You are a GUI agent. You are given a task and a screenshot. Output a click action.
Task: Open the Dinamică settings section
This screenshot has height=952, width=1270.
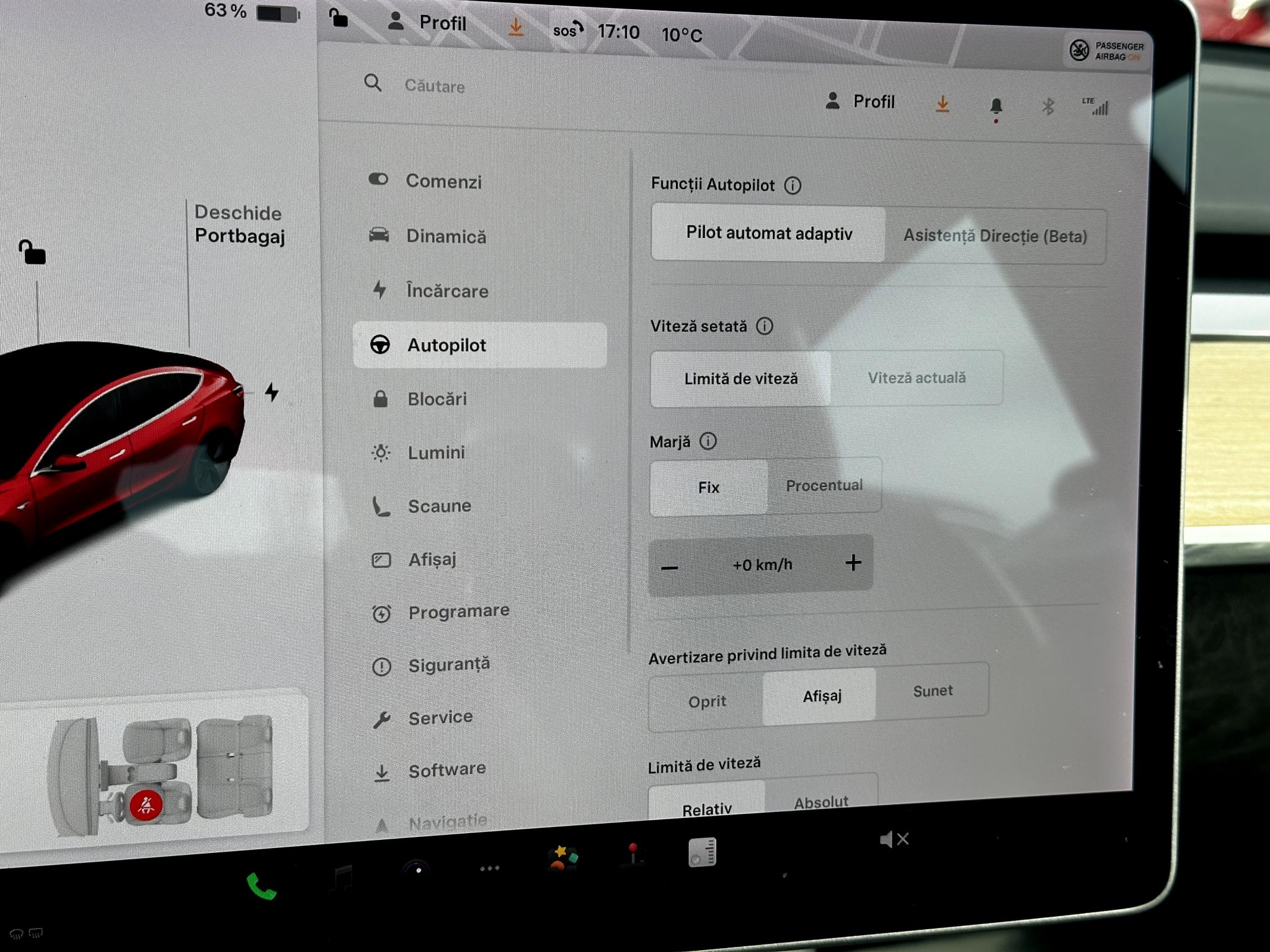click(428, 236)
